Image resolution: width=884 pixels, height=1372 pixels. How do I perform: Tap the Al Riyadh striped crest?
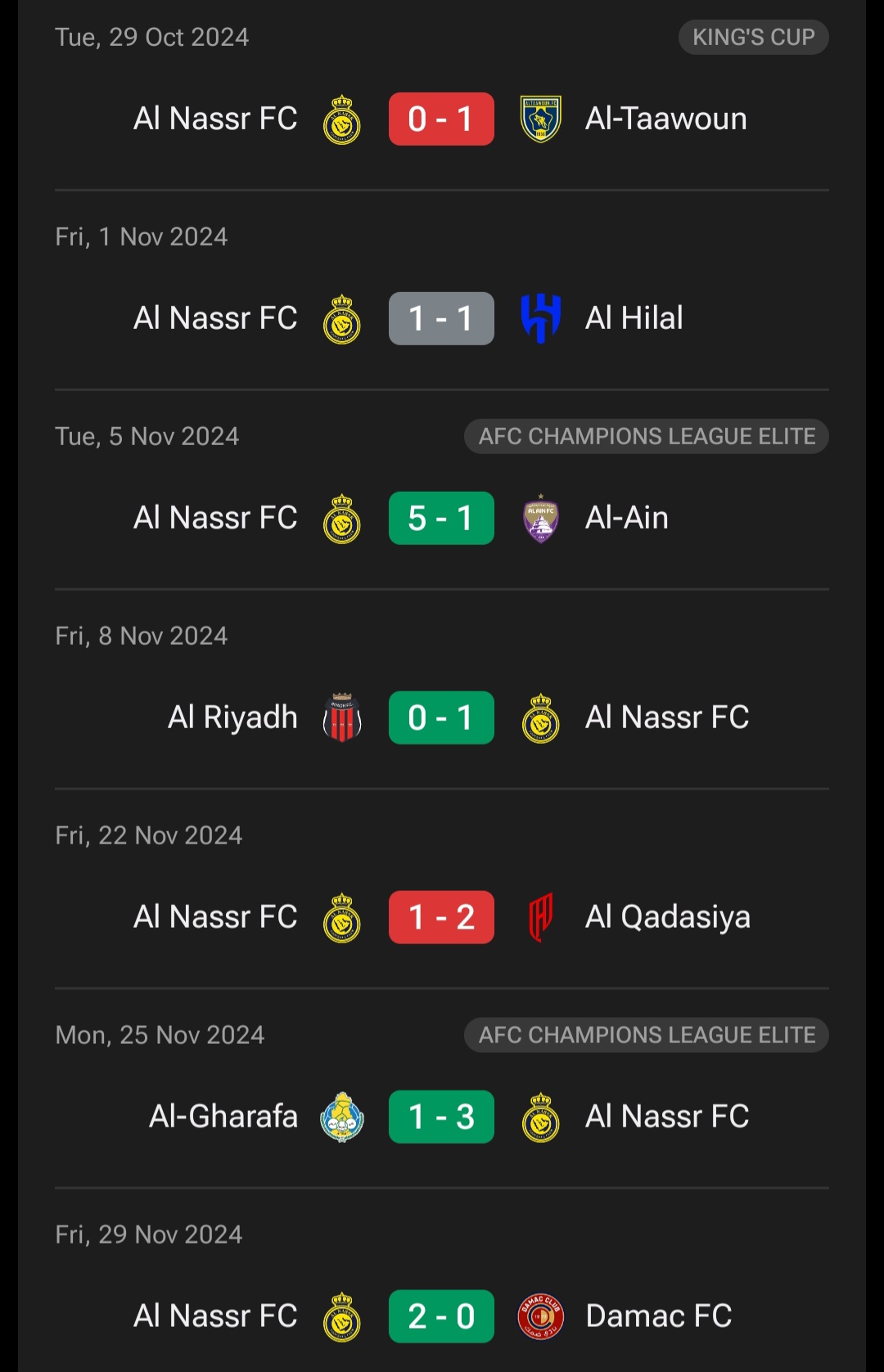click(342, 717)
